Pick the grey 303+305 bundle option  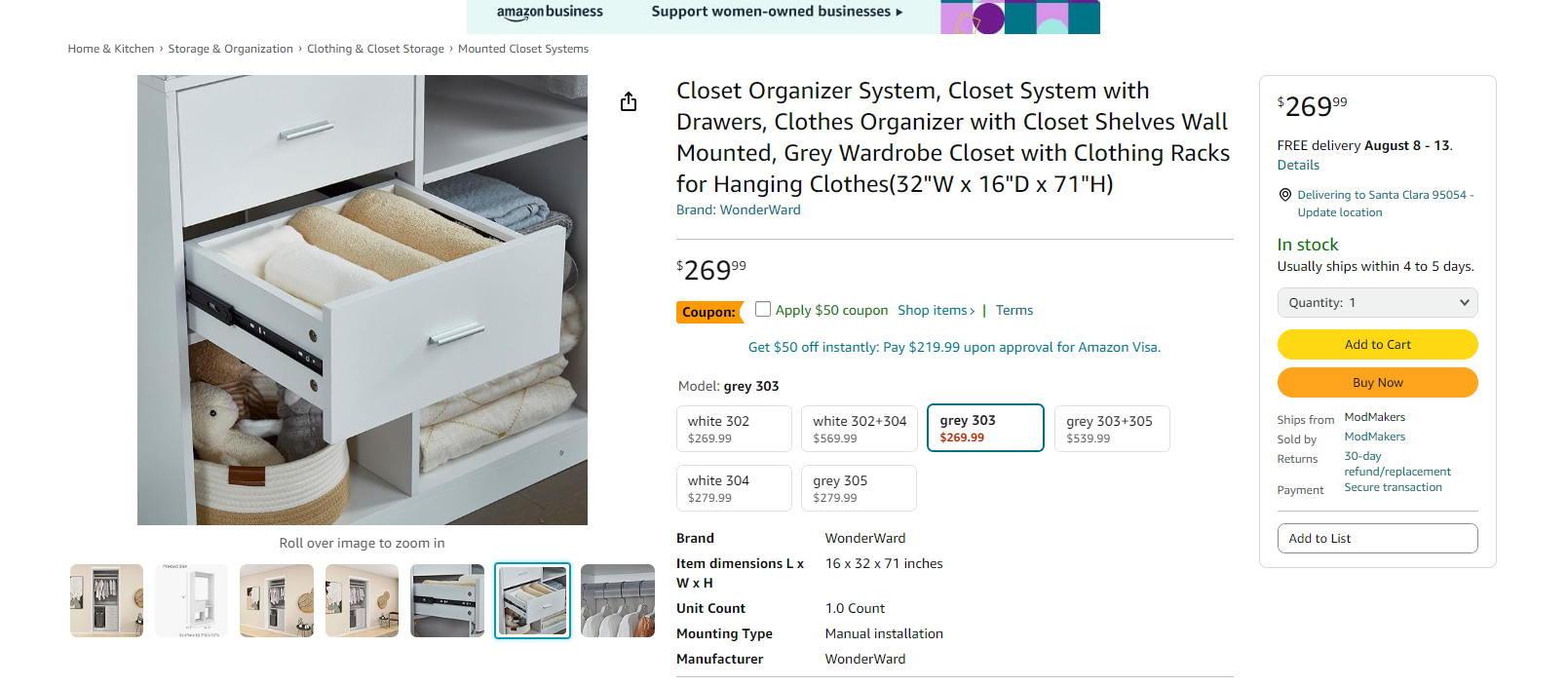tap(1111, 429)
